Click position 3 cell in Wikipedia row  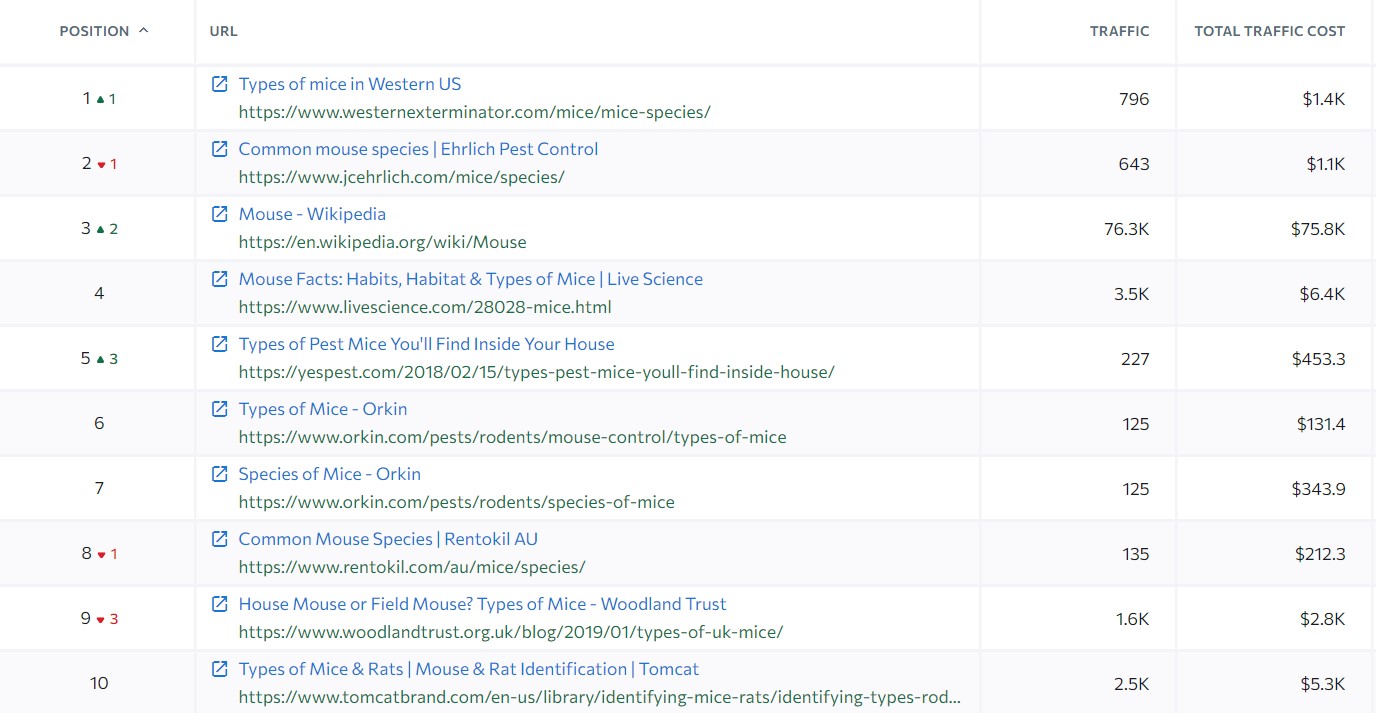(x=99, y=229)
